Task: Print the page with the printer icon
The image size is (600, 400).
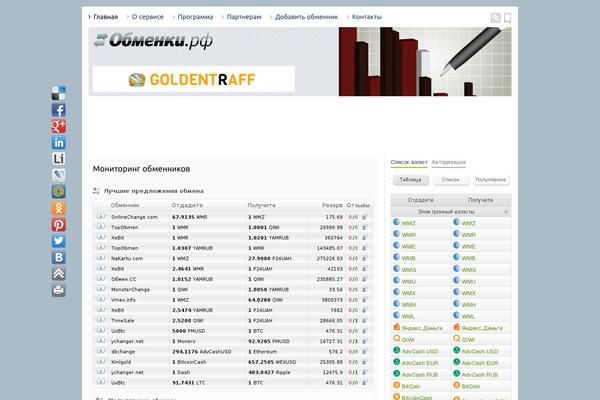Action: (x=59, y=290)
